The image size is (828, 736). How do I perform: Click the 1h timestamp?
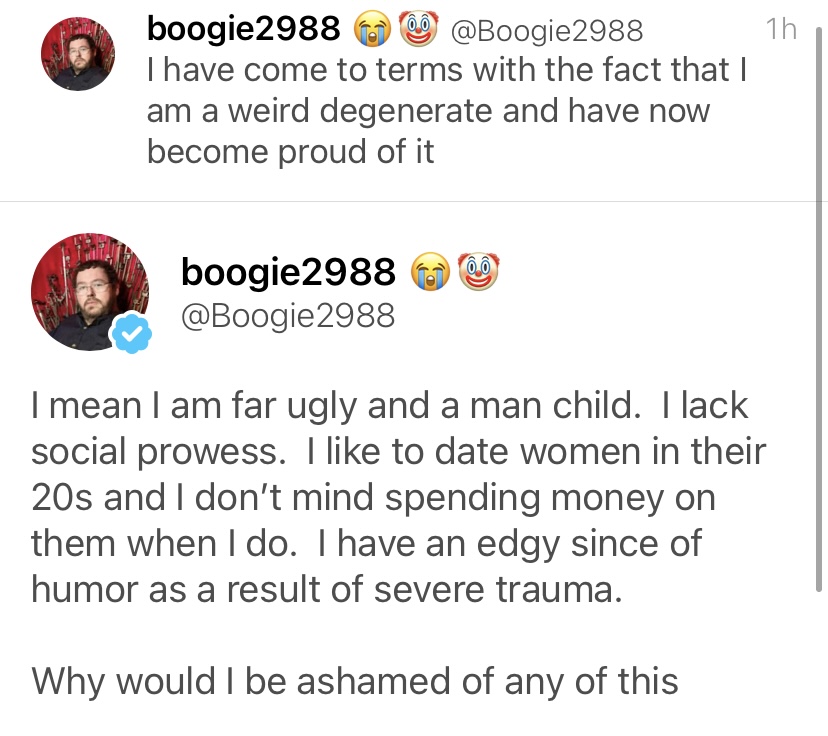pyautogui.click(x=780, y=30)
